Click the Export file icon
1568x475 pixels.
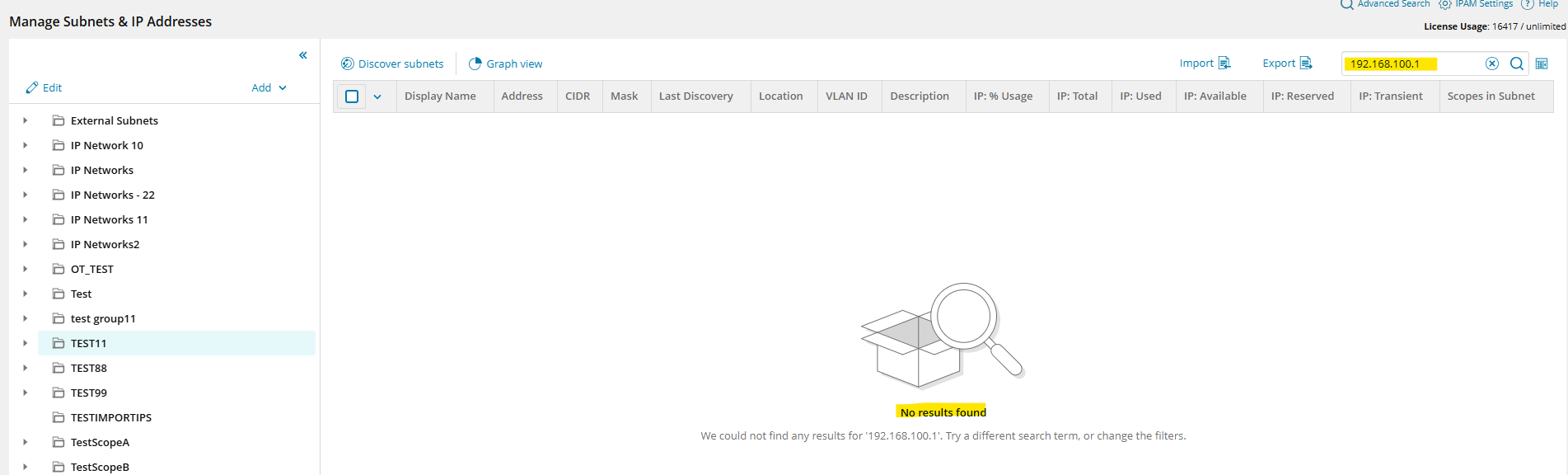point(1306,63)
